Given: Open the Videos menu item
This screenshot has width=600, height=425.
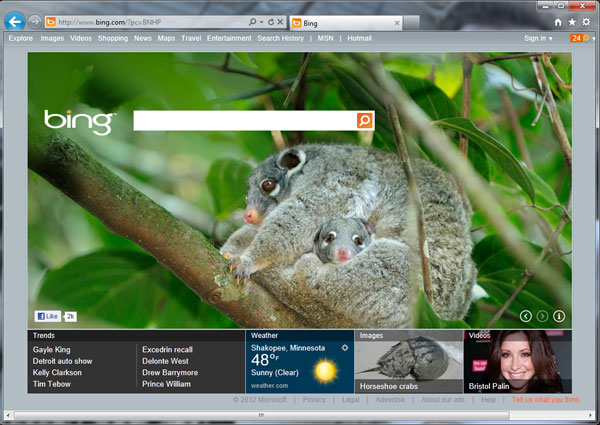Looking at the screenshot, I should click(x=81, y=38).
